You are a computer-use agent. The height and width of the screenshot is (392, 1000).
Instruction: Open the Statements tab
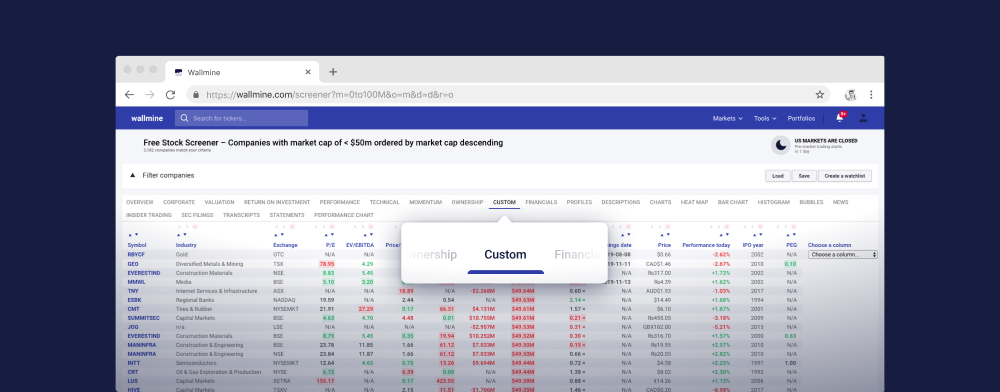[x=287, y=215]
